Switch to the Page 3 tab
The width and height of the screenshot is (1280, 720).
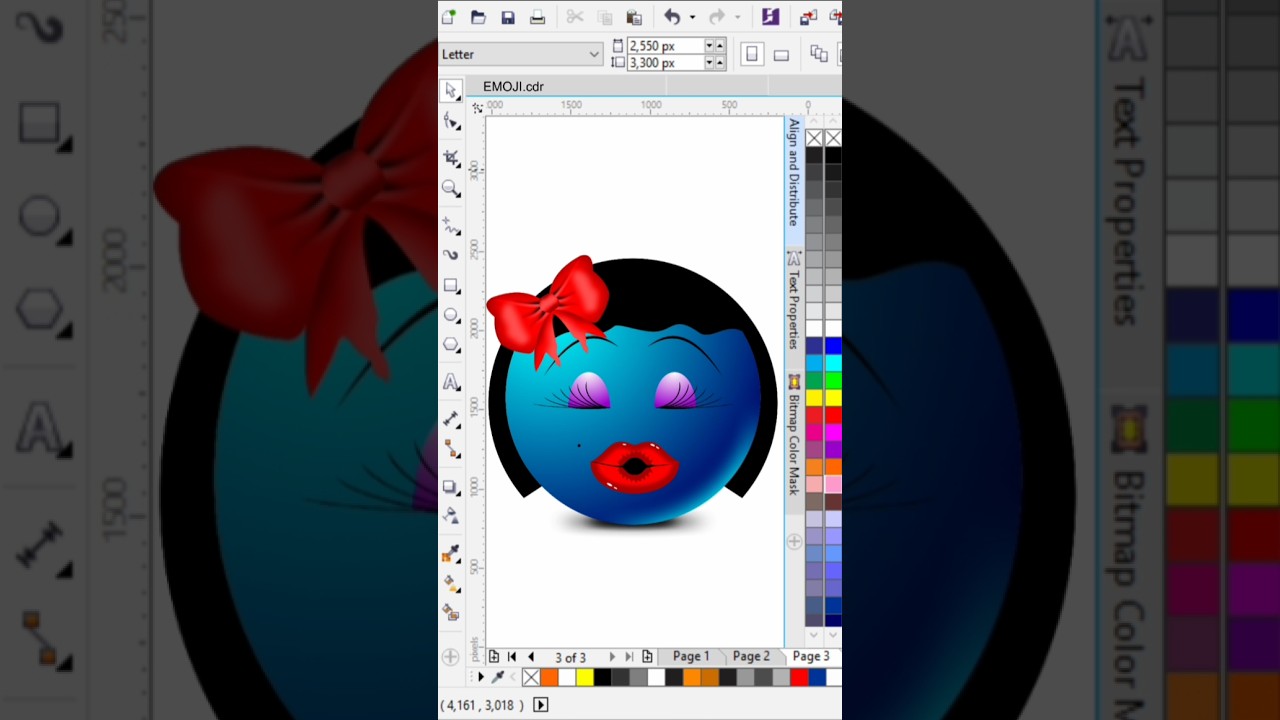811,657
